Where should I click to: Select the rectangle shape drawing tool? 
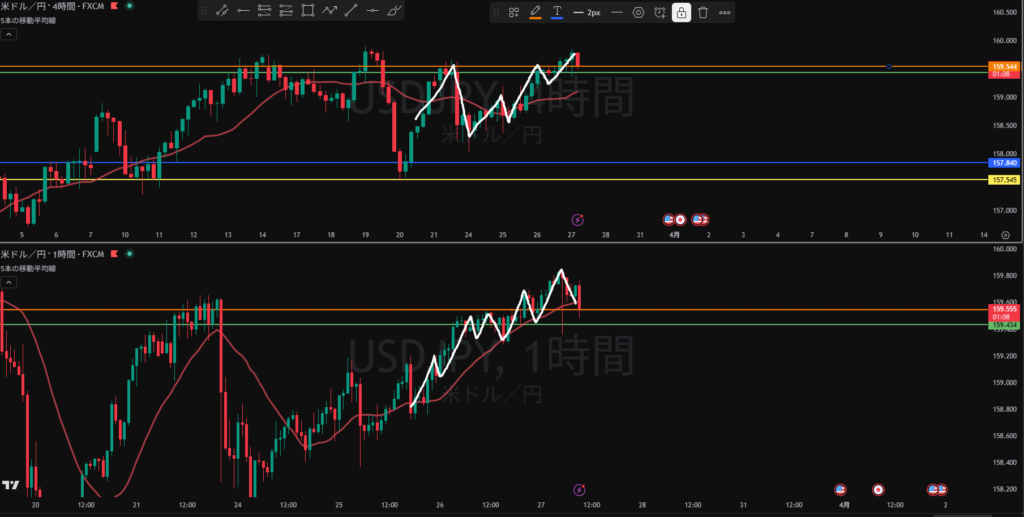pyautogui.click(x=308, y=12)
